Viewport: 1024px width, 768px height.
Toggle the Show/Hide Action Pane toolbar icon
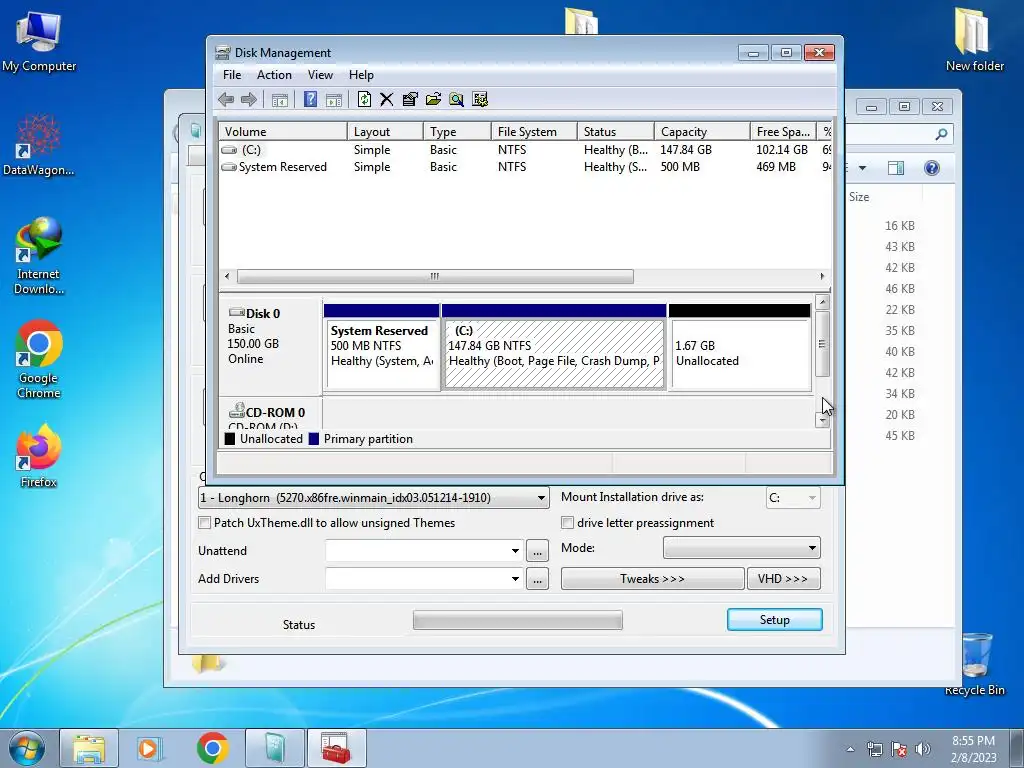click(x=334, y=100)
